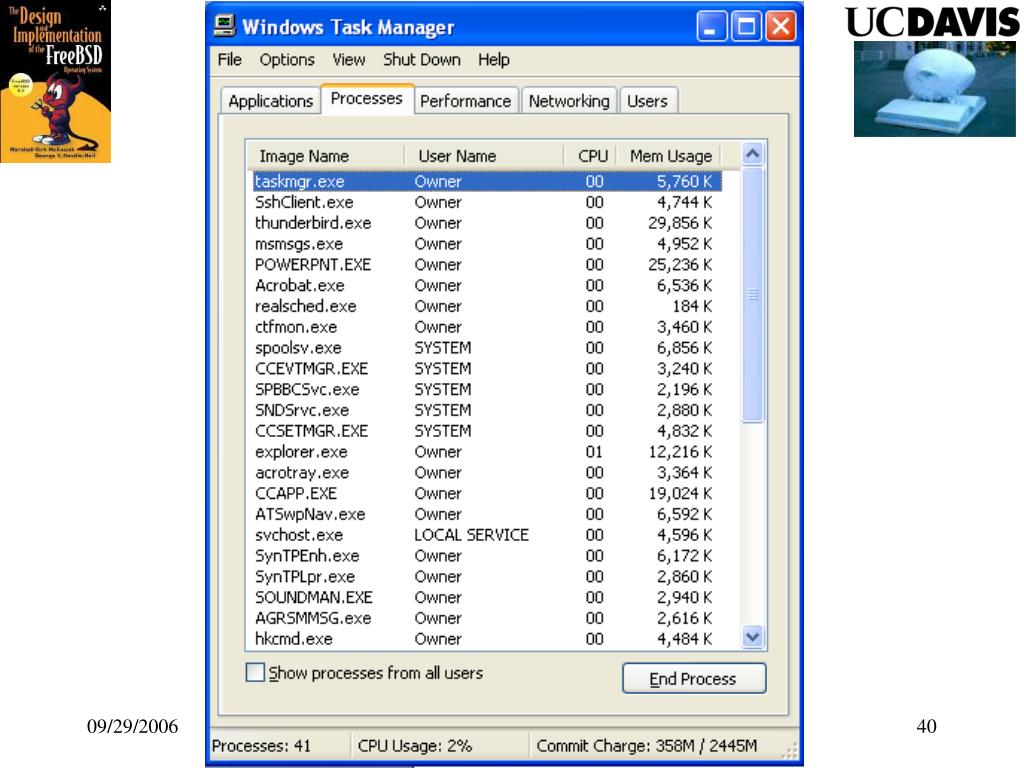The height and width of the screenshot is (768, 1024).
Task: Click the slide date 09/29/2006
Action: [x=133, y=726]
